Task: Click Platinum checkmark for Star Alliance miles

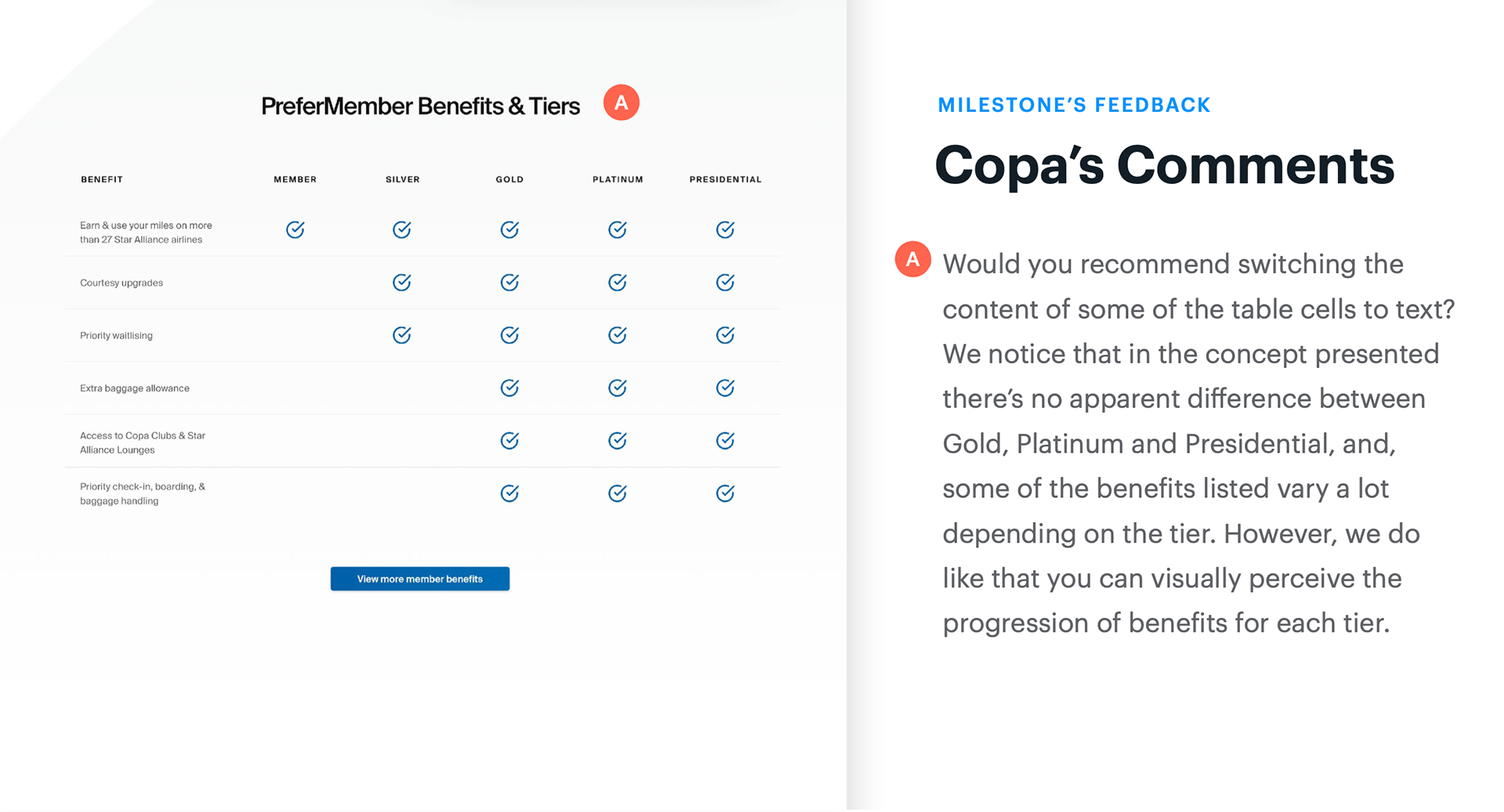Action: (x=617, y=229)
